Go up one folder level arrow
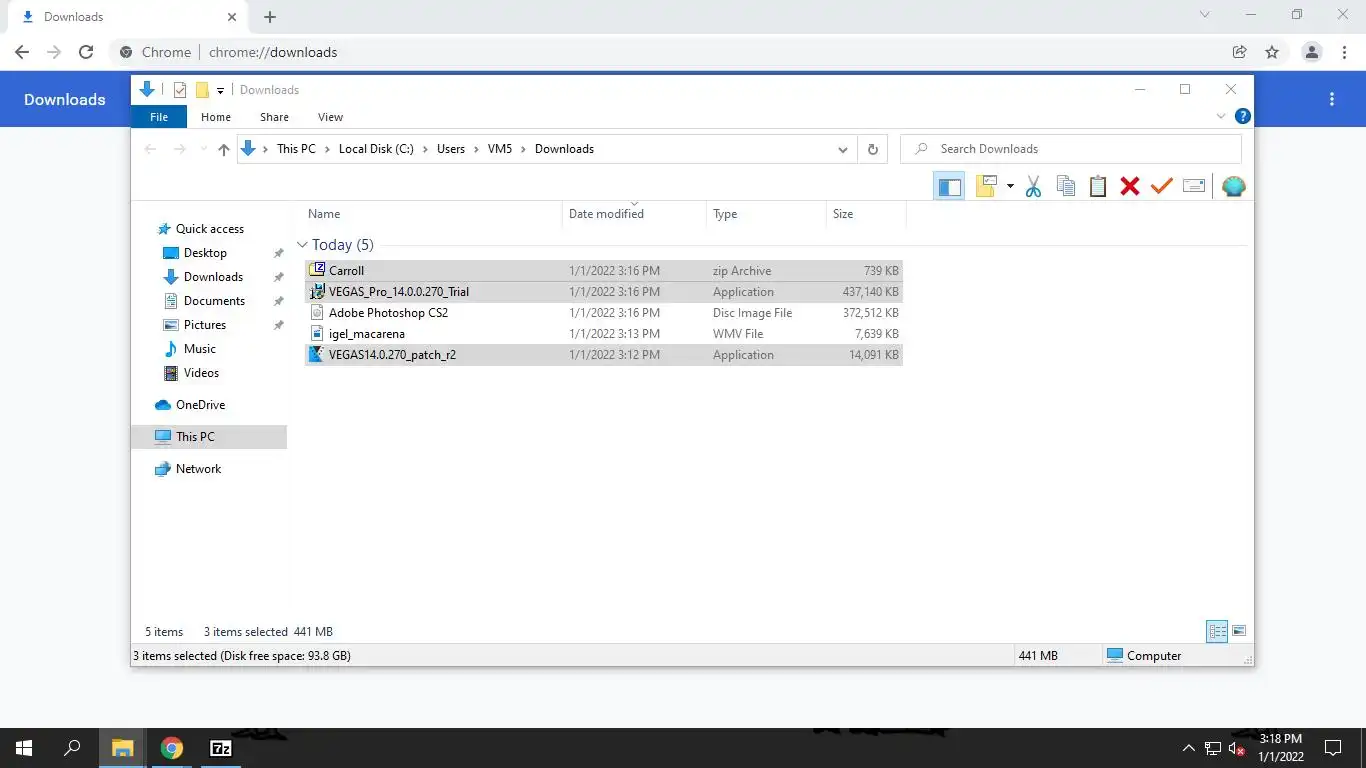Image resolution: width=1366 pixels, height=768 pixels. [224, 149]
